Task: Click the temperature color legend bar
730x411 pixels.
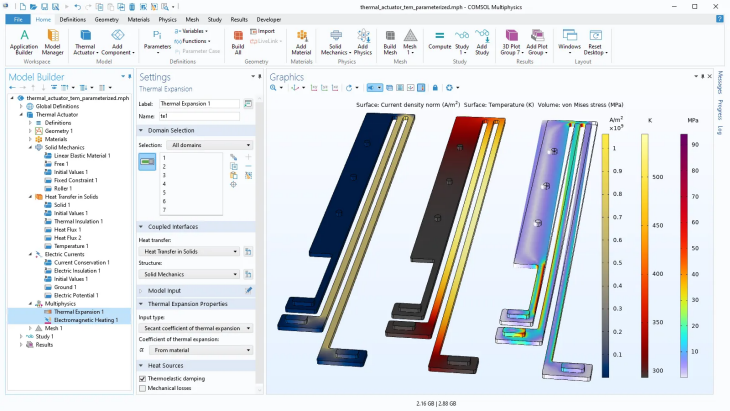Action: [x=645, y=256]
